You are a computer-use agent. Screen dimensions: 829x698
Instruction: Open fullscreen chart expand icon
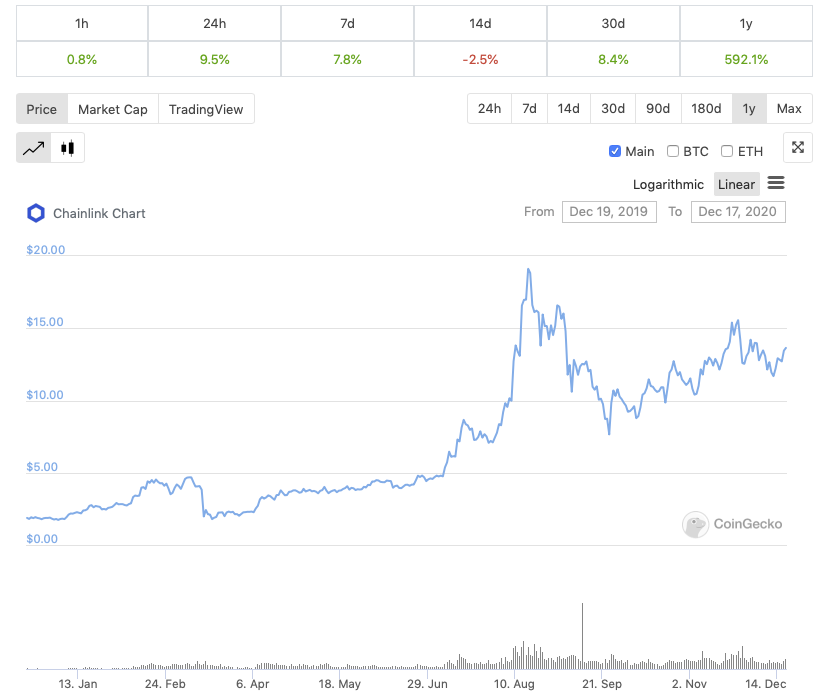pos(798,148)
